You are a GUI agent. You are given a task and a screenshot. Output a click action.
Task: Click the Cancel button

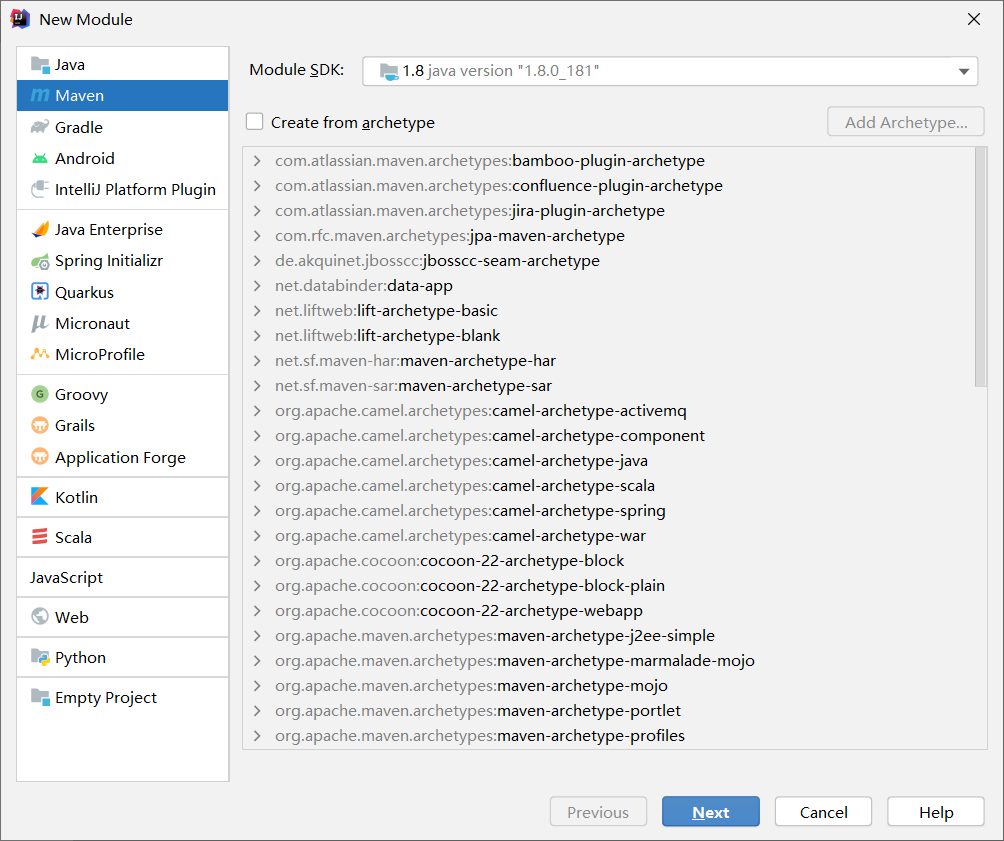(x=823, y=812)
